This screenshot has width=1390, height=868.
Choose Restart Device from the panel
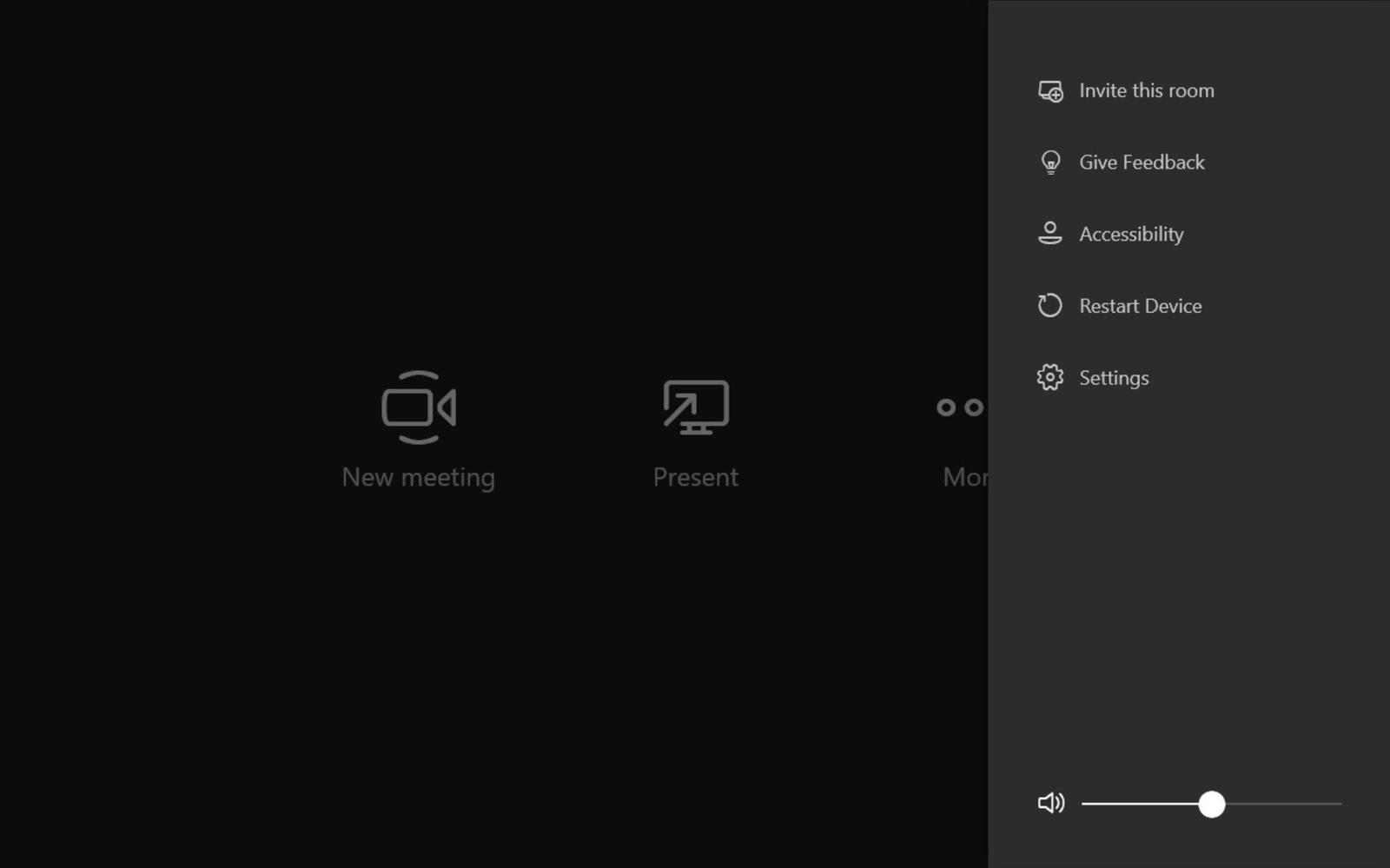pos(1141,305)
